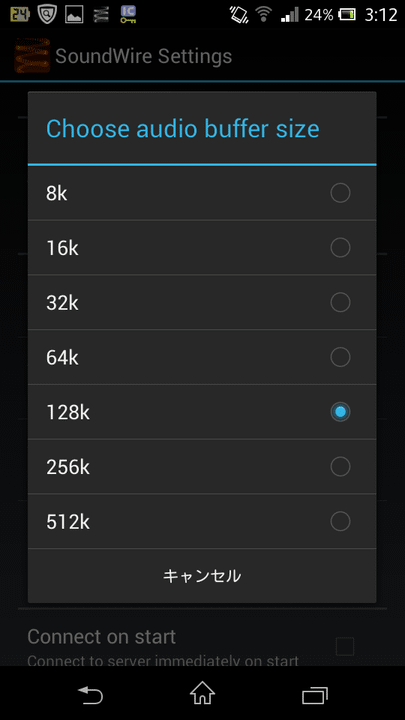405x720 pixels.
Task: Tap the security shield status bar icon
Action: tap(47, 14)
